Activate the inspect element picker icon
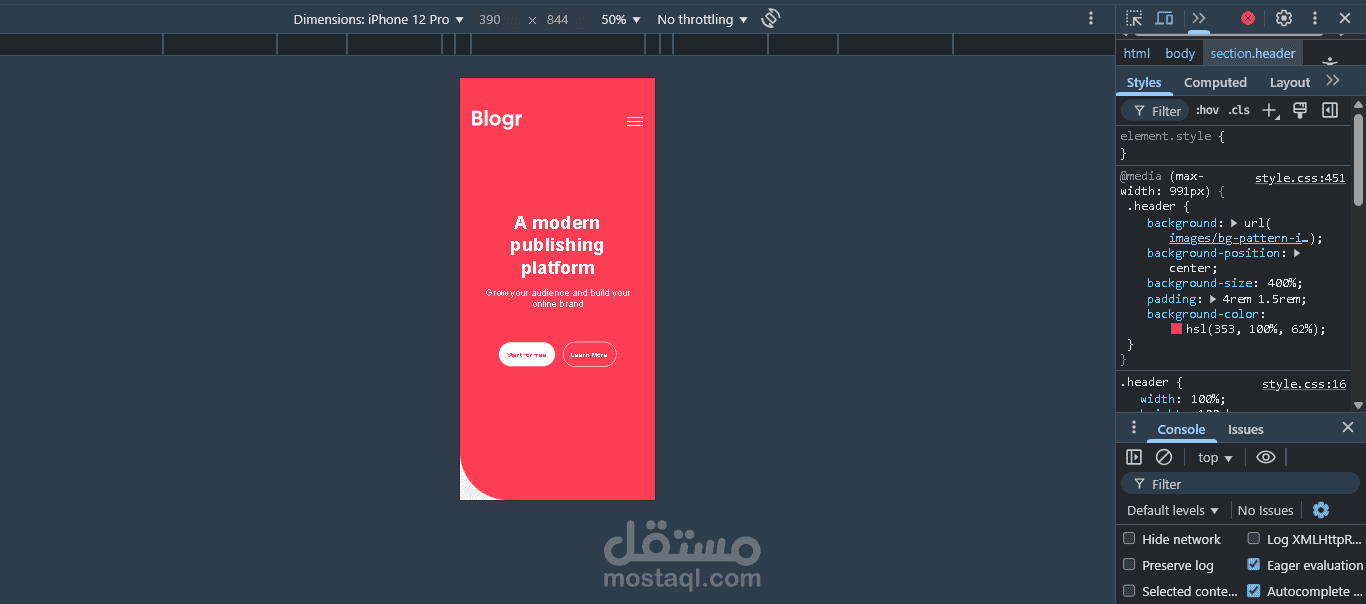1366x604 pixels. [1133, 18]
